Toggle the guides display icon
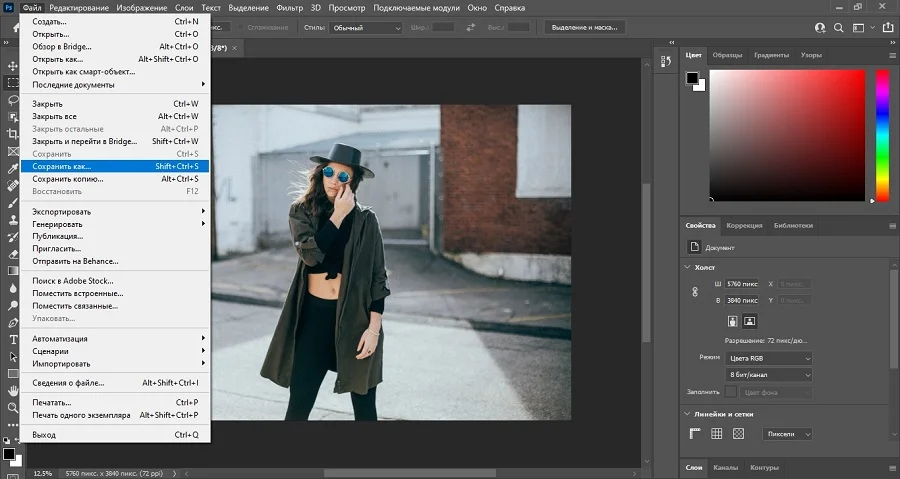The image size is (900, 479). (738, 434)
